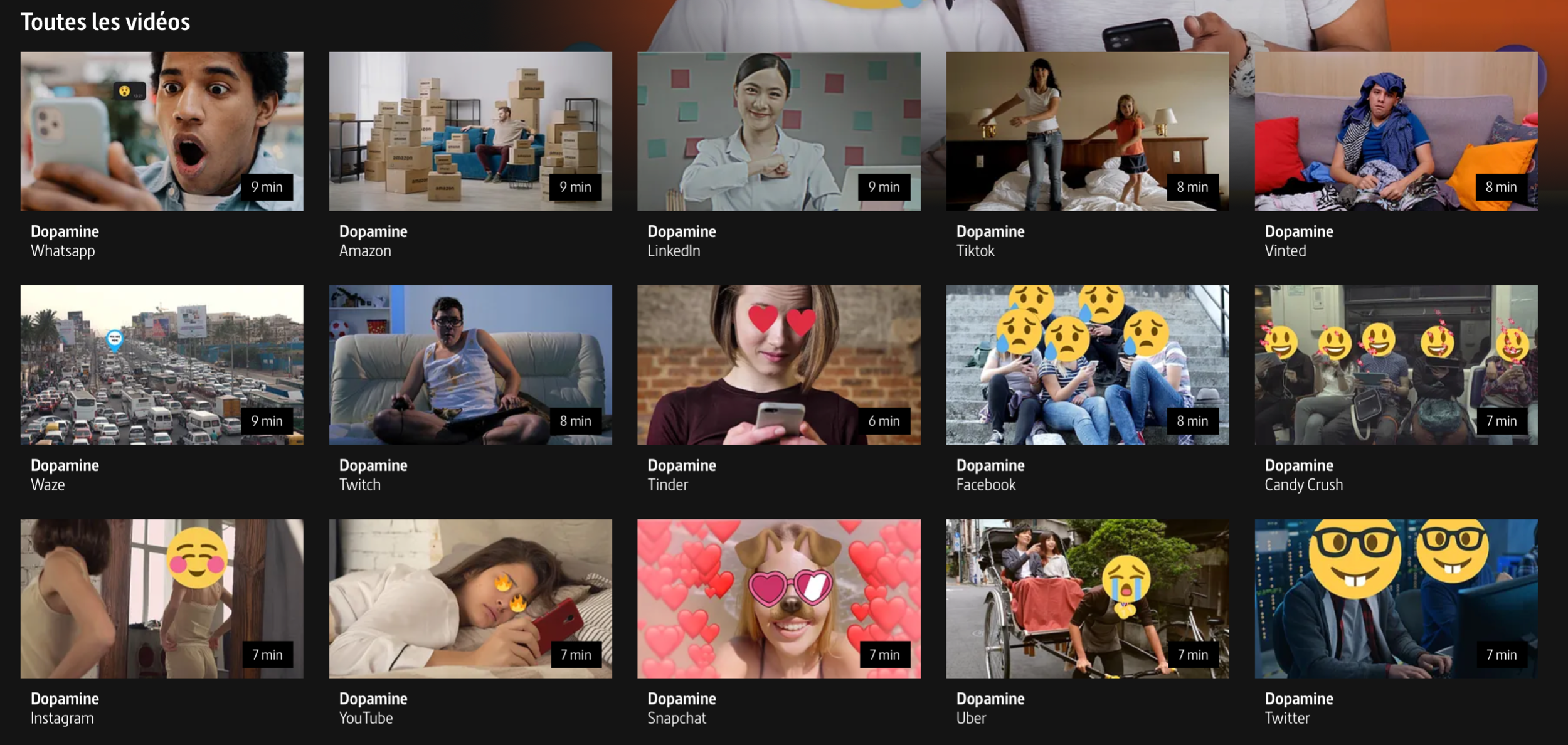This screenshot has width=1568, height=745.
Task: Click the 7 min badge on YouTube video
Action: pyautogui.click(x=576, y=655)
